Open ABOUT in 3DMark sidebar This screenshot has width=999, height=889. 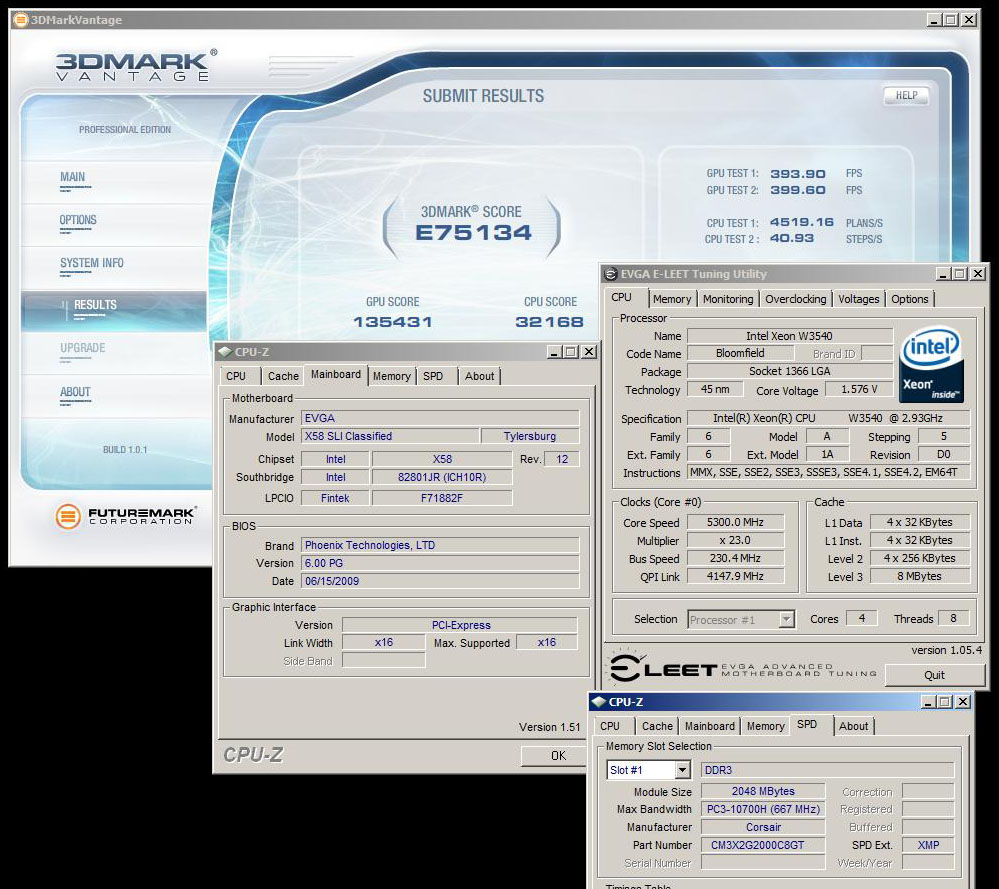point(75,392)
